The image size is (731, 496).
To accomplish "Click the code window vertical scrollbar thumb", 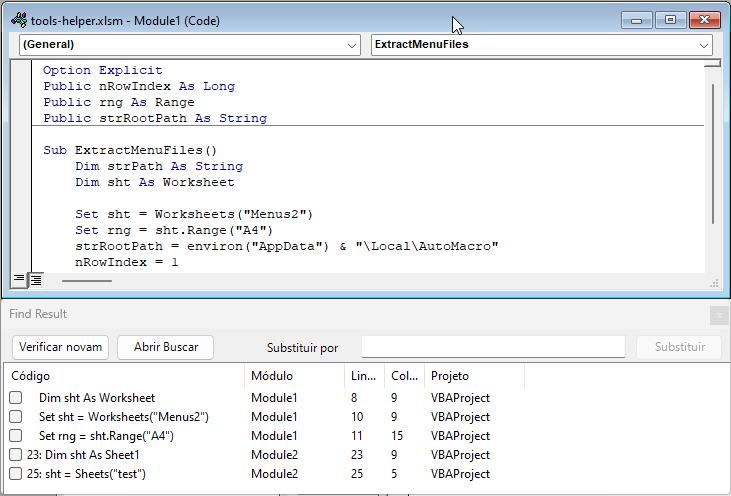I will point(712,154).
